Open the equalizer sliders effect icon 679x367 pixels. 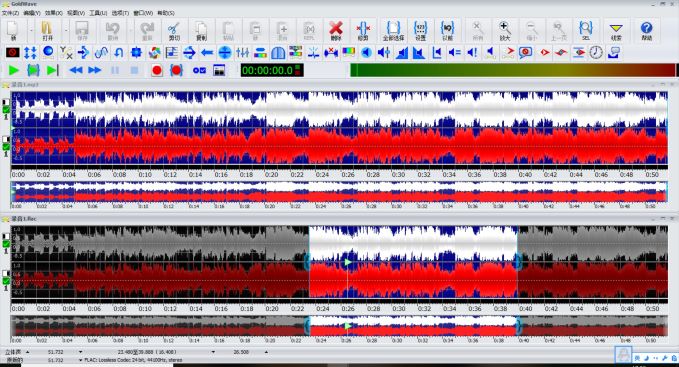242,53
